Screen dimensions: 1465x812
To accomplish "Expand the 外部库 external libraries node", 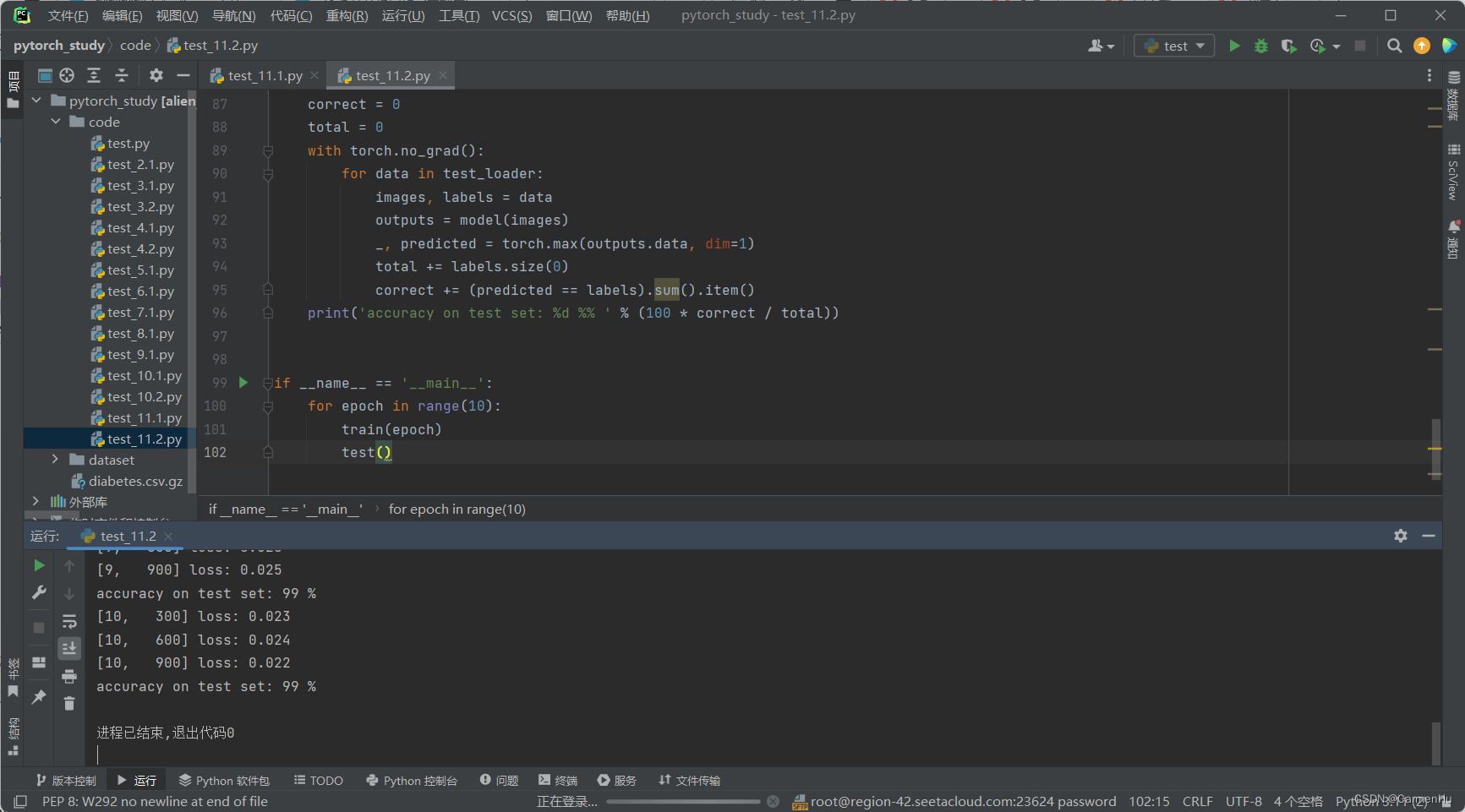I will pos(36,502).
